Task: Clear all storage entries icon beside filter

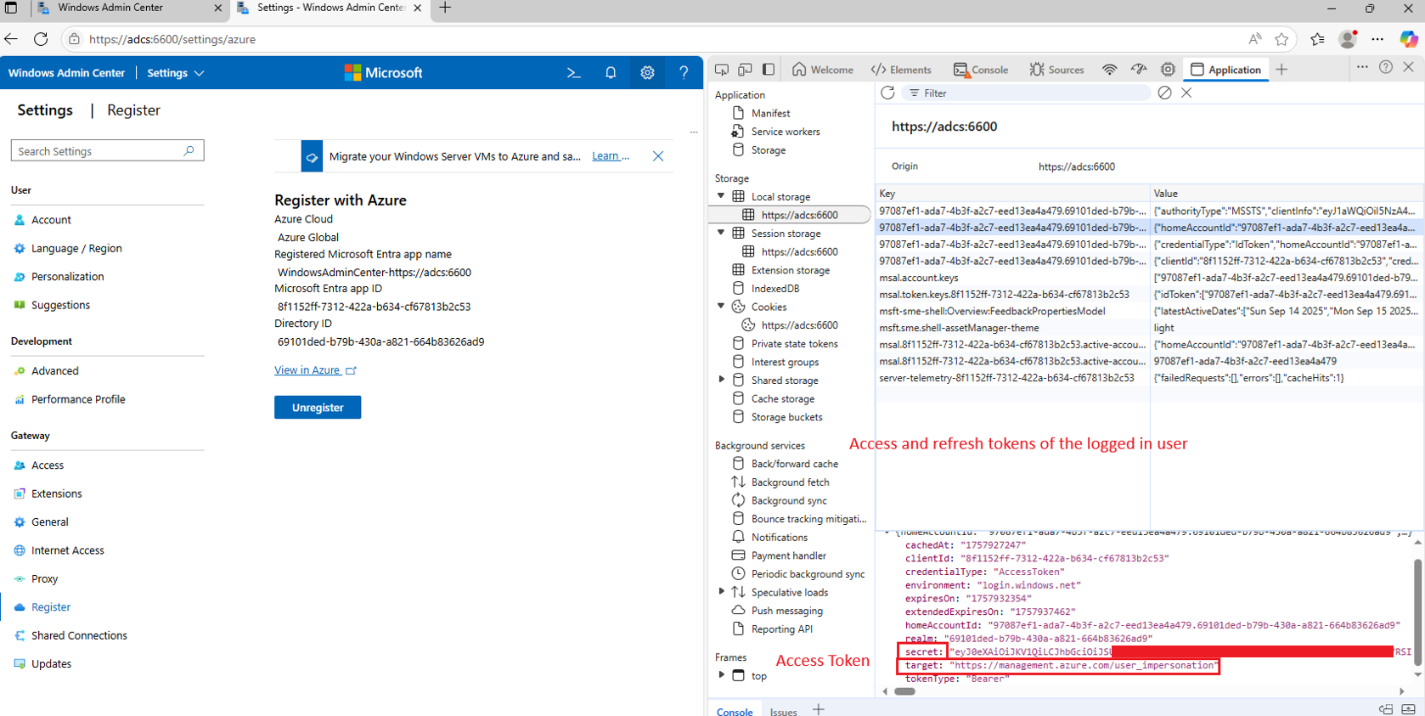Action: pos(1164,93)
